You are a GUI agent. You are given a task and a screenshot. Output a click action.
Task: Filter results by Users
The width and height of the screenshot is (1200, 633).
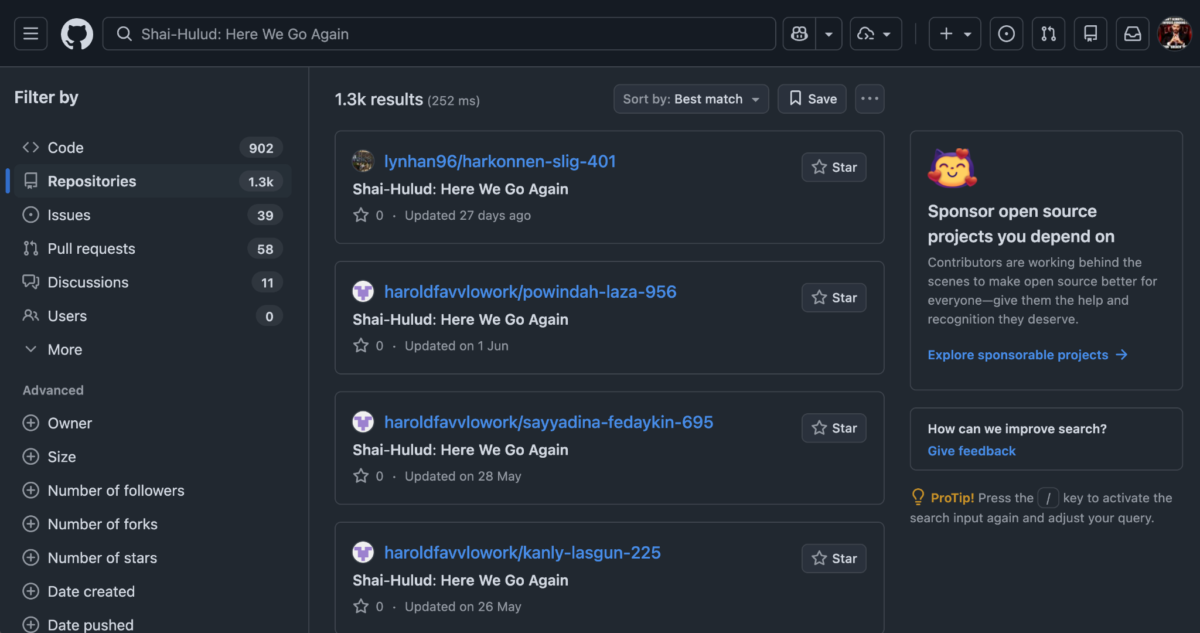pos(153,316)
